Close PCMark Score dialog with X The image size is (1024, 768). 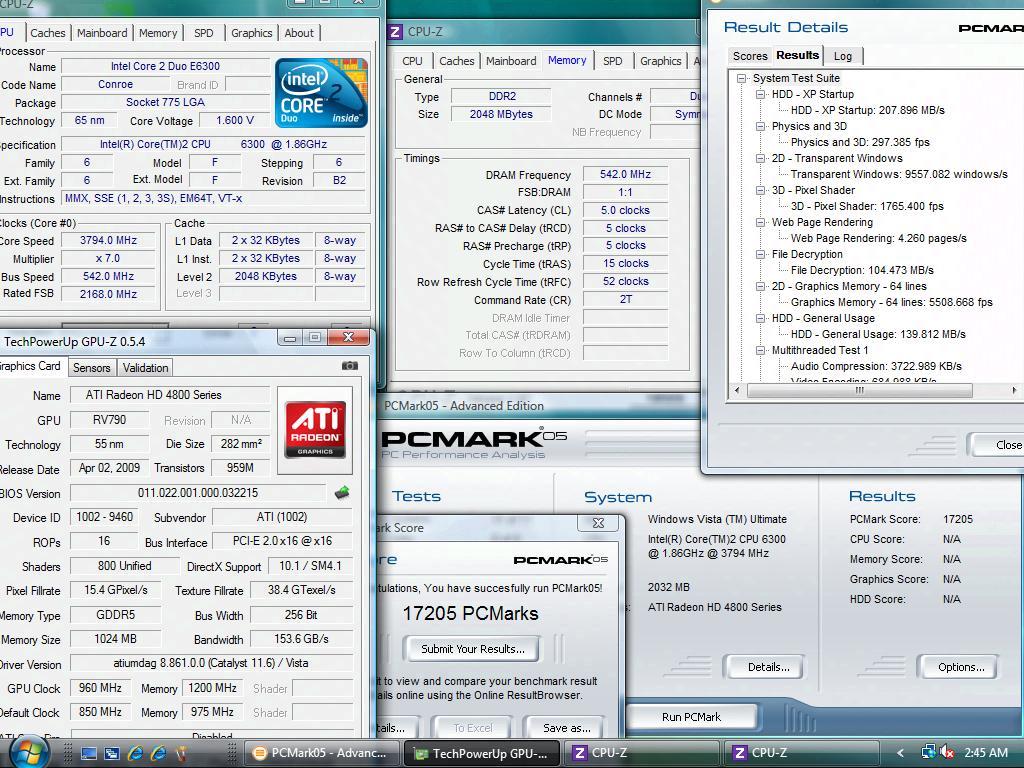point(598,522)
